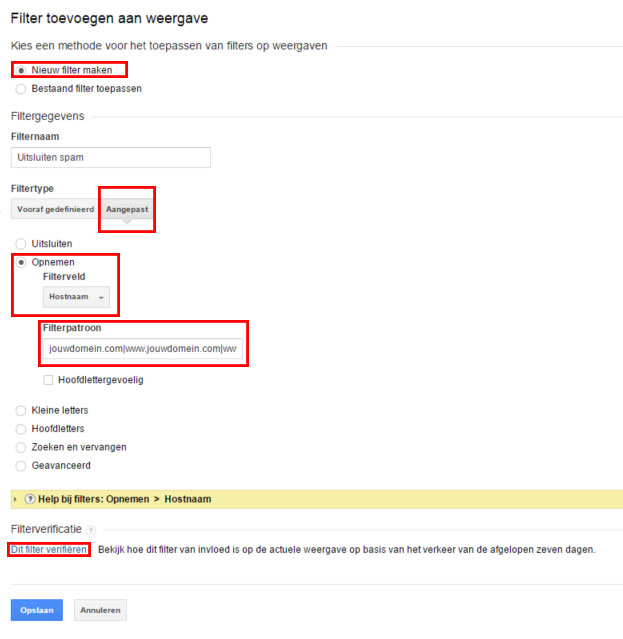The image size is (623, 639).
Task: Click into the 'Filternaam' text field
Action: coord(110,157)
